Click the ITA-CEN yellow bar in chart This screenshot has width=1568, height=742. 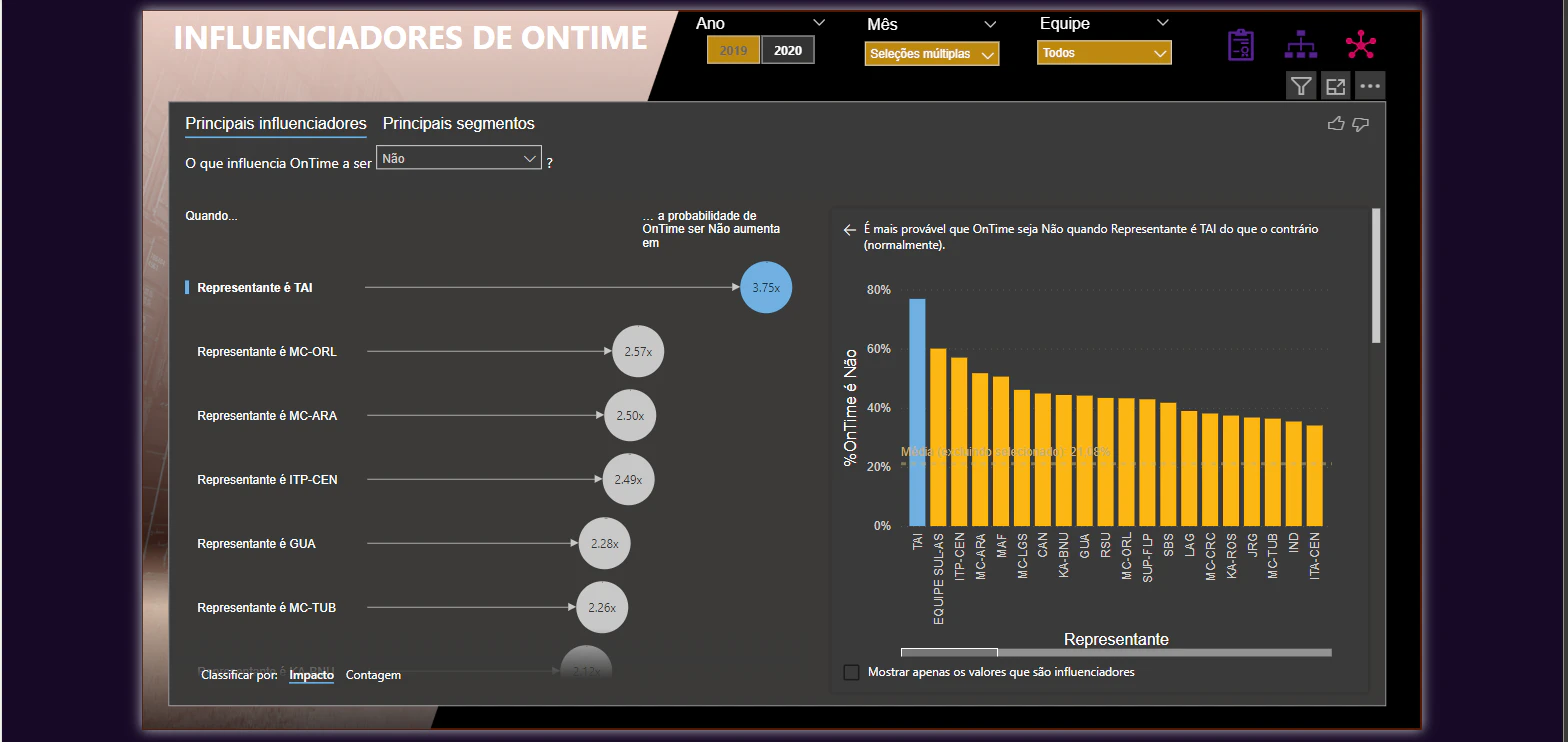(x=1315, y=476)
